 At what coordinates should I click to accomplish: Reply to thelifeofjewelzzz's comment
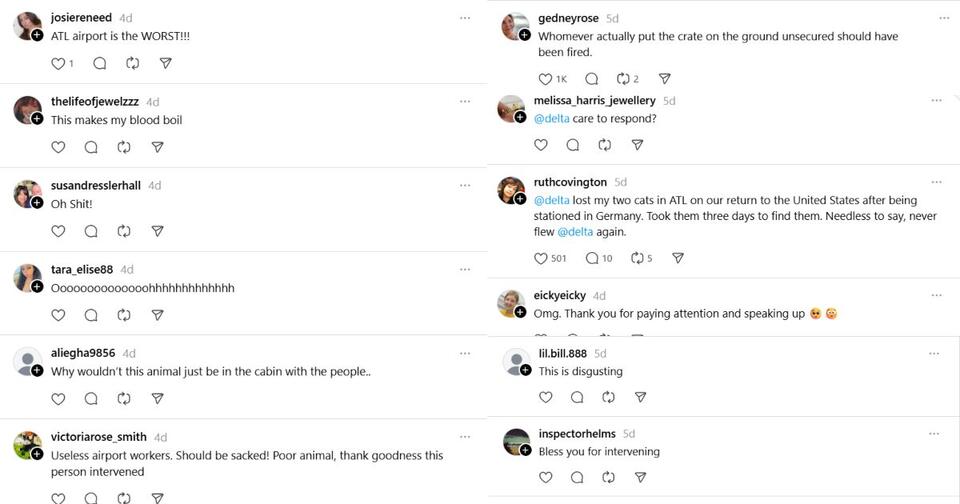[x=91, y=147]
